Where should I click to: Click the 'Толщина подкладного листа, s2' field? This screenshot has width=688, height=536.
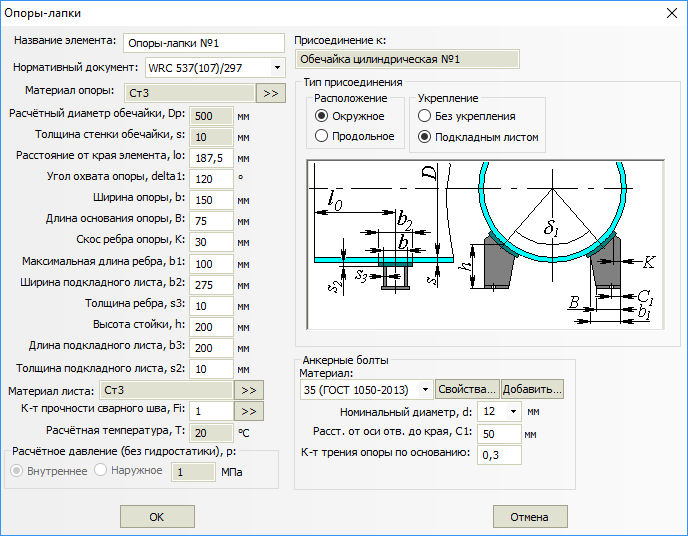click(x=211, y=369)
